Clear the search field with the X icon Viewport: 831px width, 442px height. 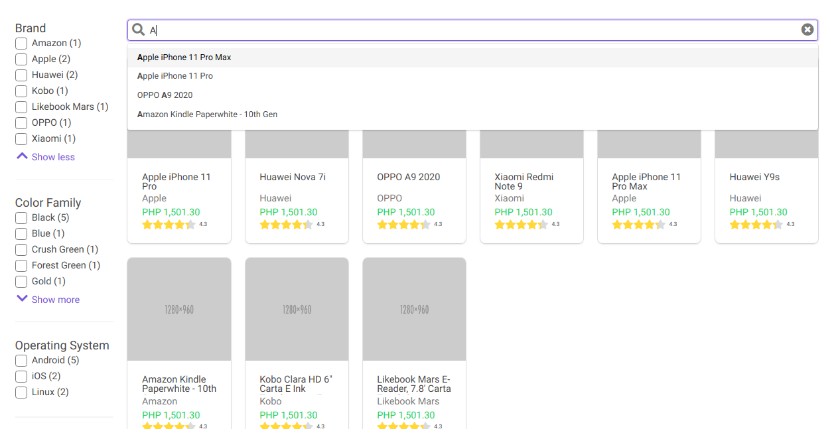point(807,30)
